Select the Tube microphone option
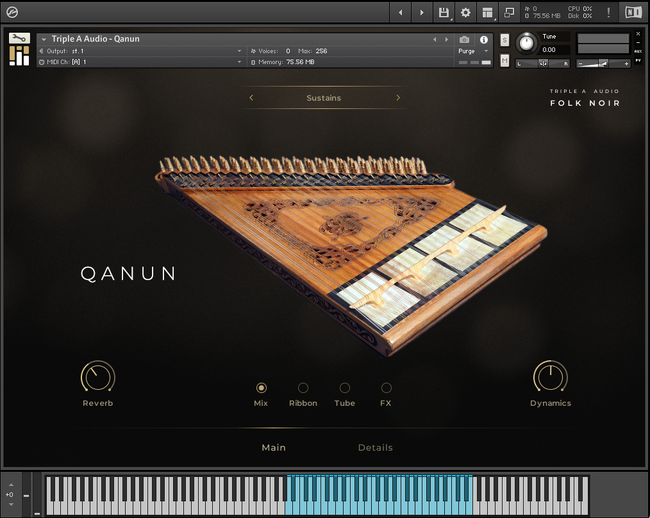The image size is (650, 518). click(x=345, y=388)
